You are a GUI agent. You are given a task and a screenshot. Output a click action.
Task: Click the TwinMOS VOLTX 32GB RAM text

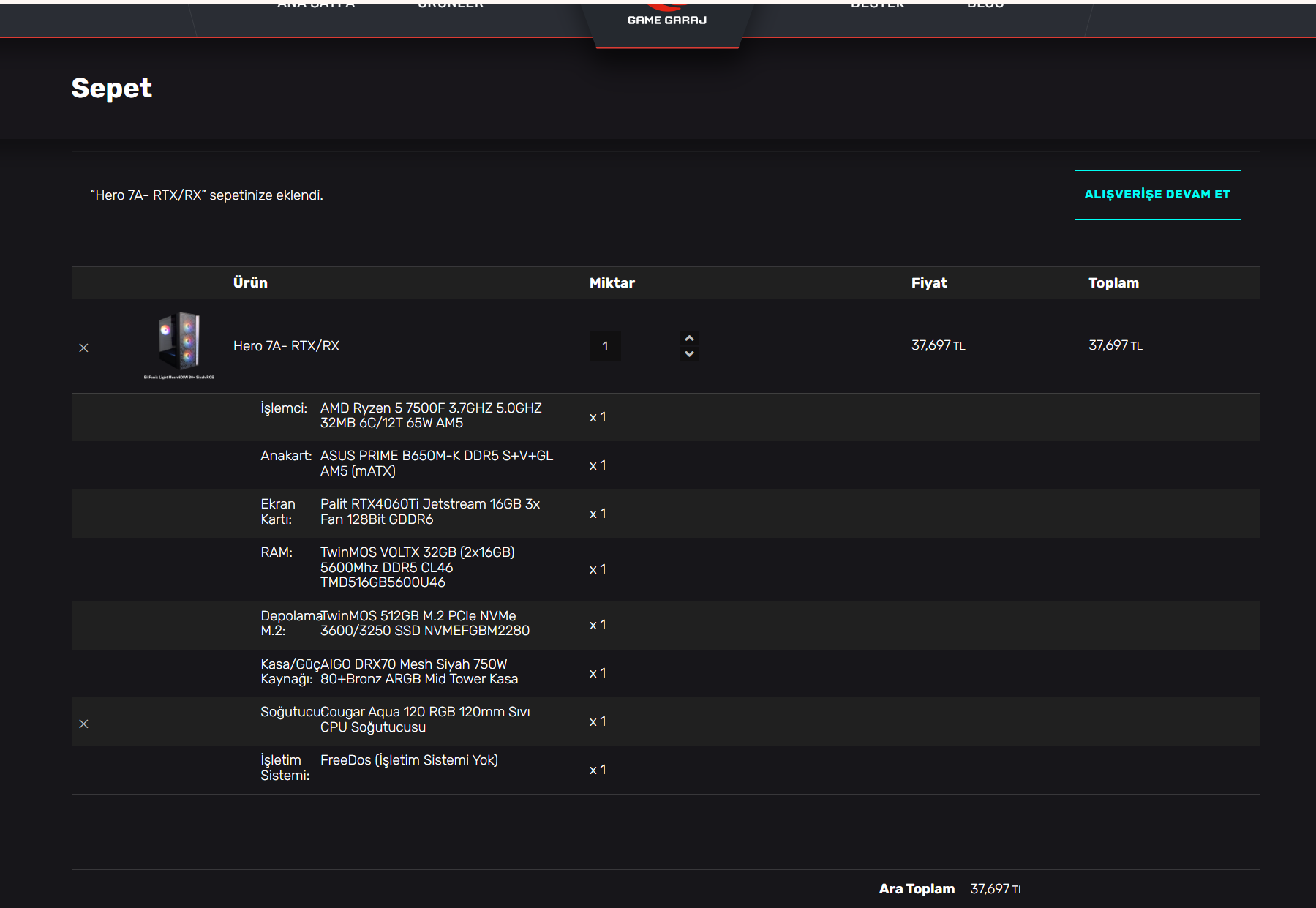tap(418, 567)
